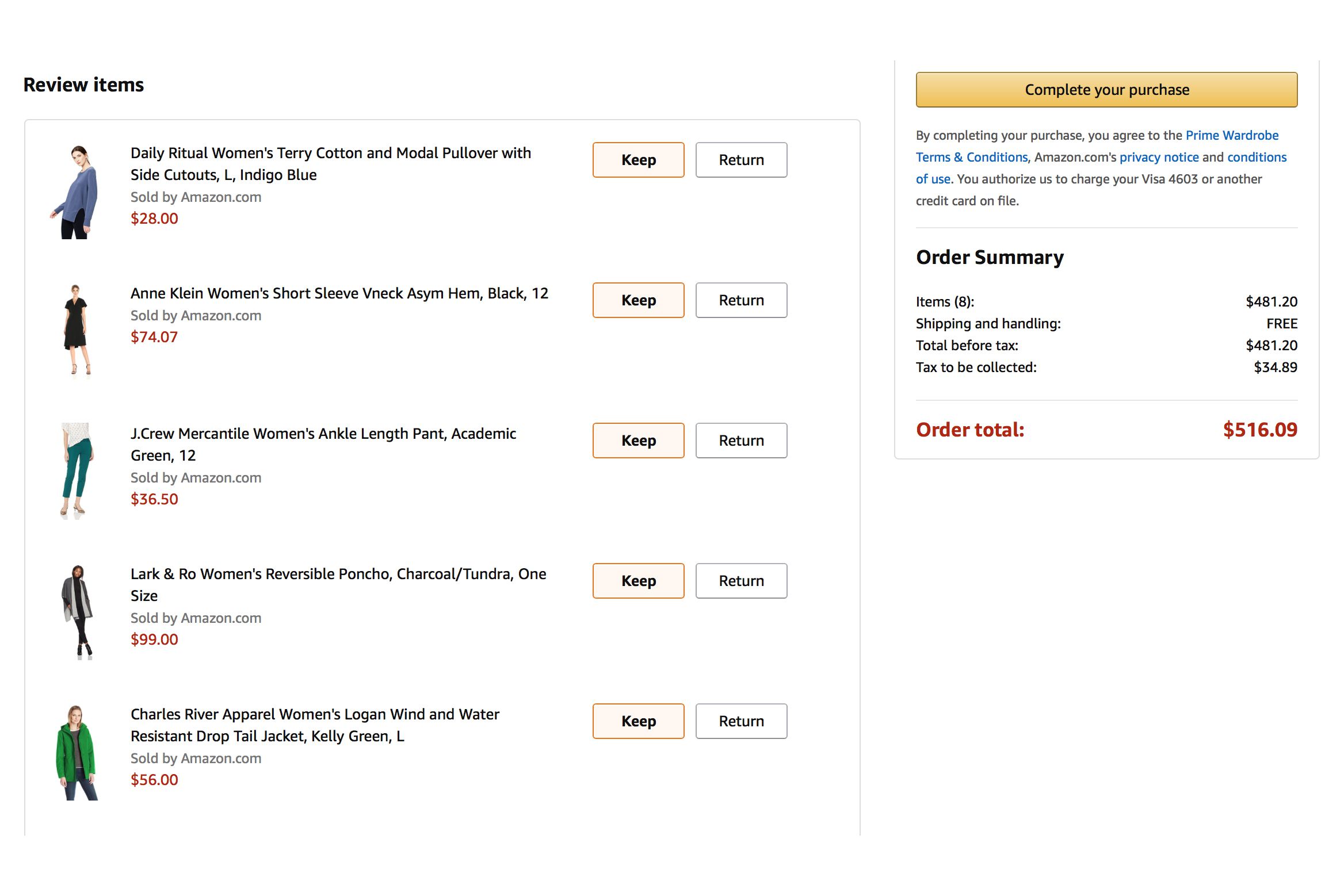1344x896 pixels.
Task: Keep the J.Crew Mercantile Ankle Pant
Action: [x=638, y=441]
